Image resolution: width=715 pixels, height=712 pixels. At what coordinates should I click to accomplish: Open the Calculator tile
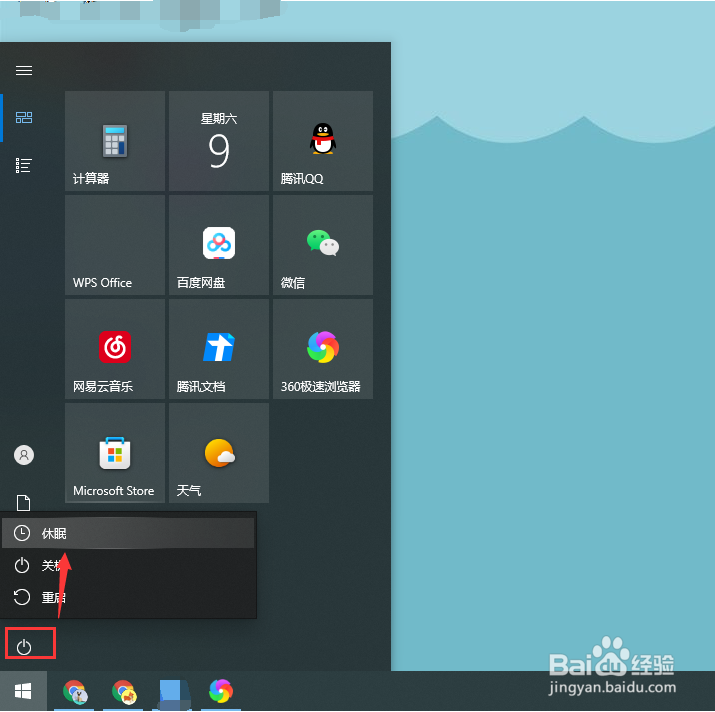(115, 141)
